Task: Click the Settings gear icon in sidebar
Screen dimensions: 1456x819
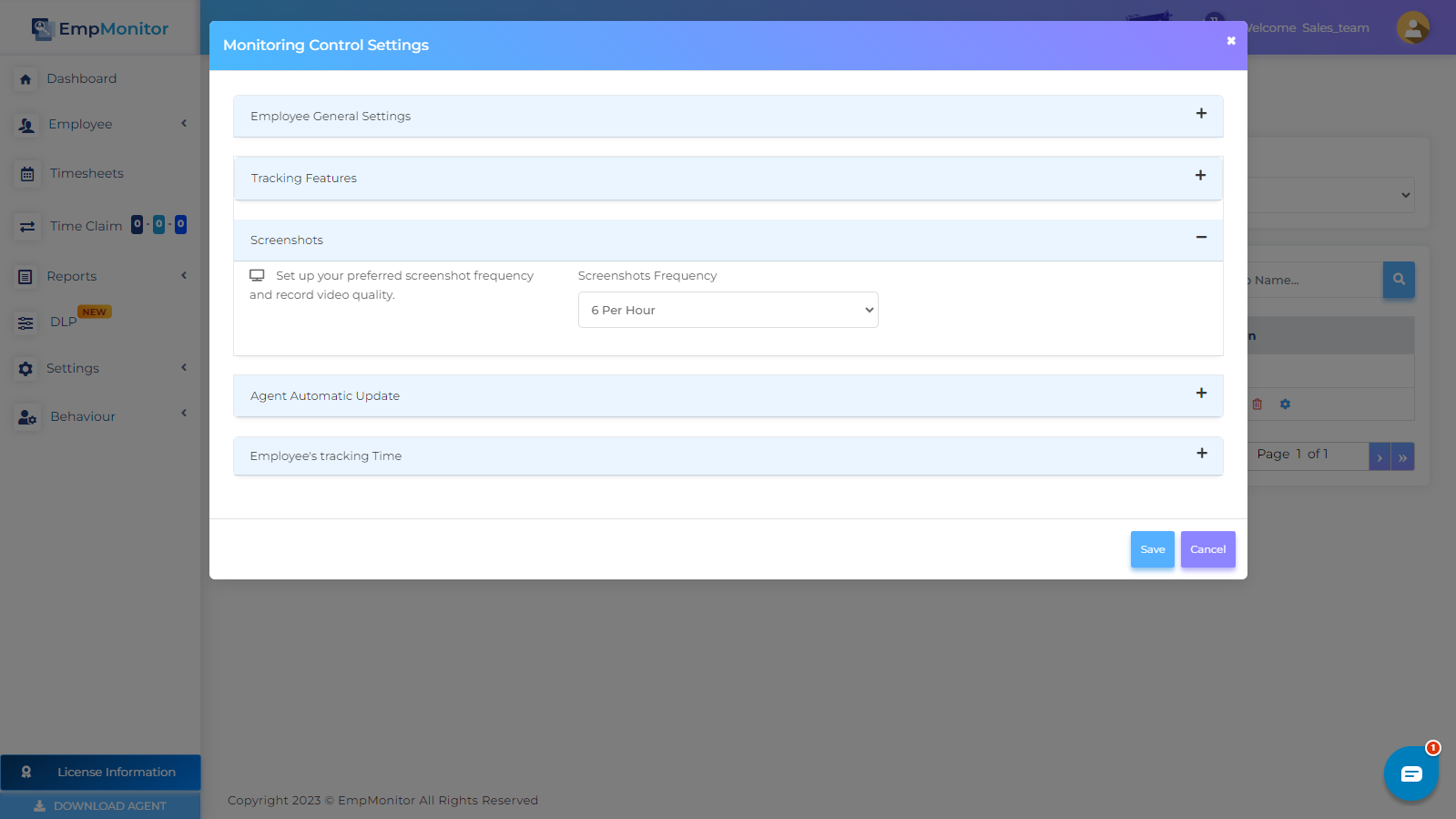Action: click(25, 369)
